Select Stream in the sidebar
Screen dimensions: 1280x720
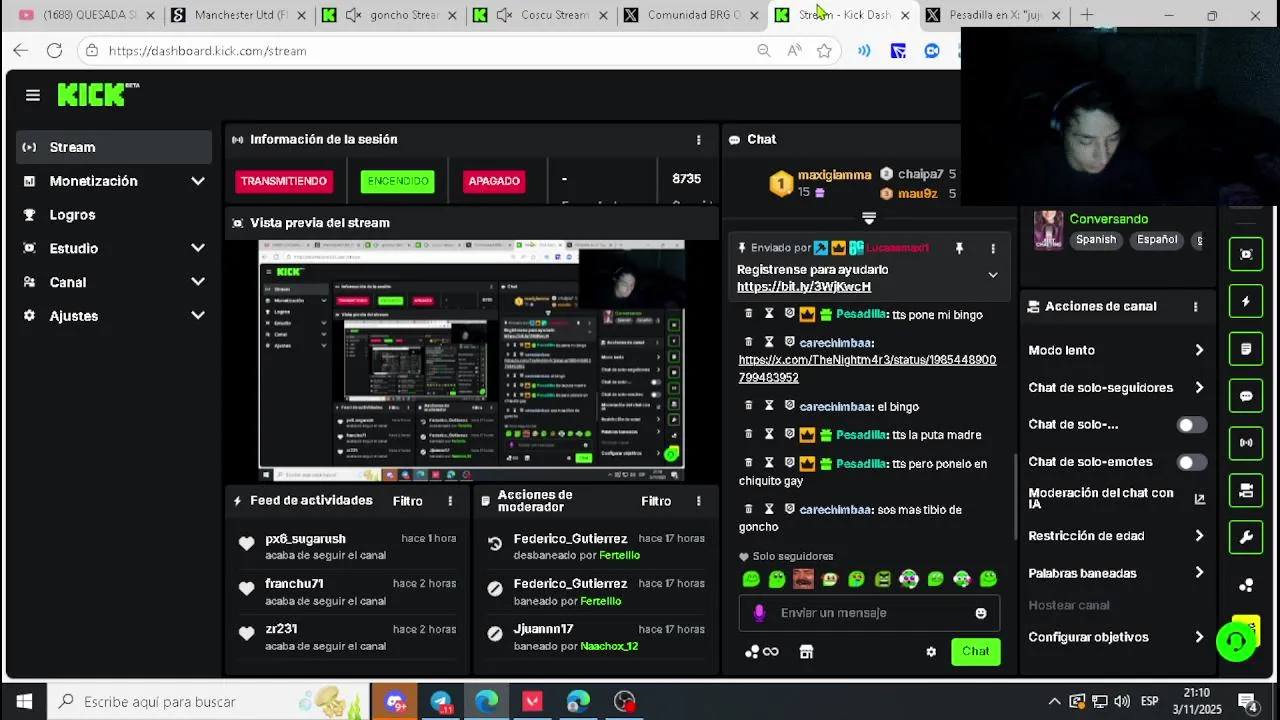pos(114,147)
